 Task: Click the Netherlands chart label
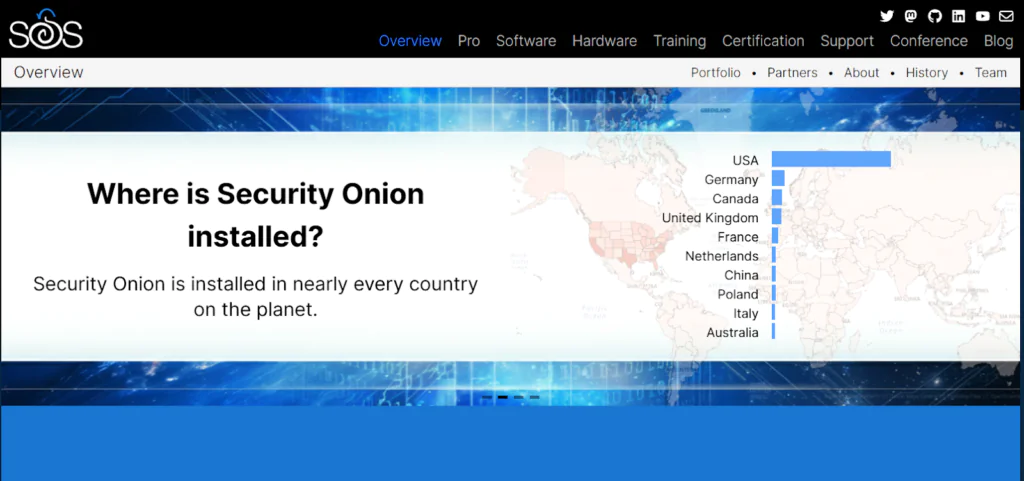click(722, 256)
